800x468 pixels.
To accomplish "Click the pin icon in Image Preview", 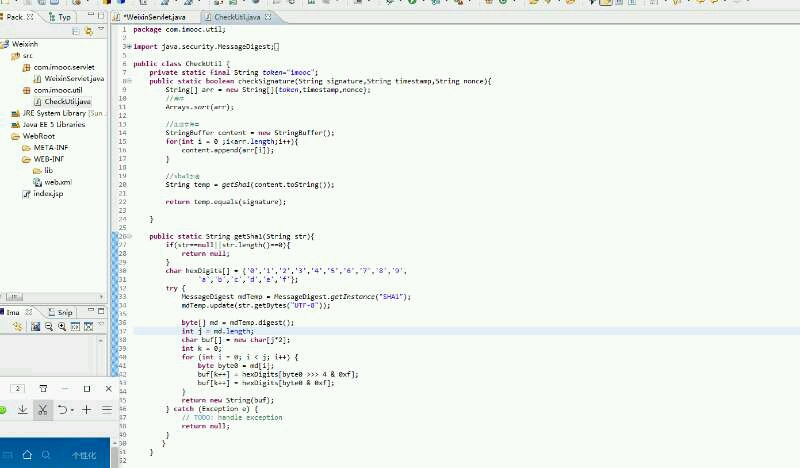I will coord(18,327).
